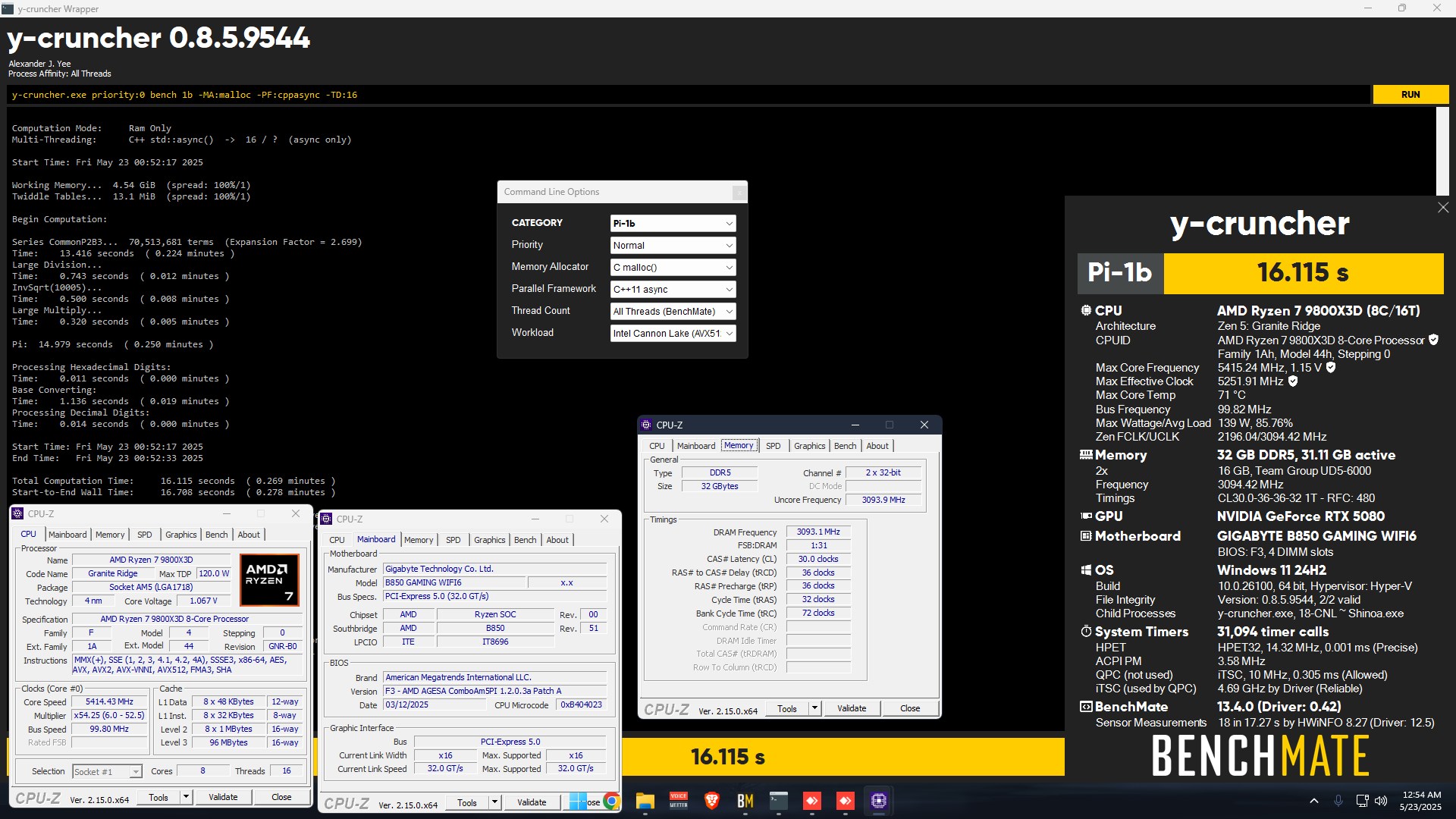This screenshot has height=819, width=1456.
Task: Click Validate in CPU-Z Memory window
Action: point(852,708)
